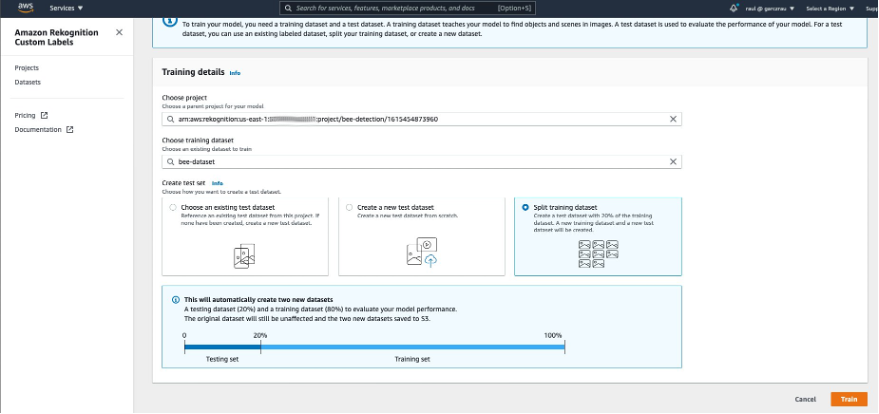This screenshot has height=414, width=879.
Task: Click the Training set label
Action: point(413,359)
